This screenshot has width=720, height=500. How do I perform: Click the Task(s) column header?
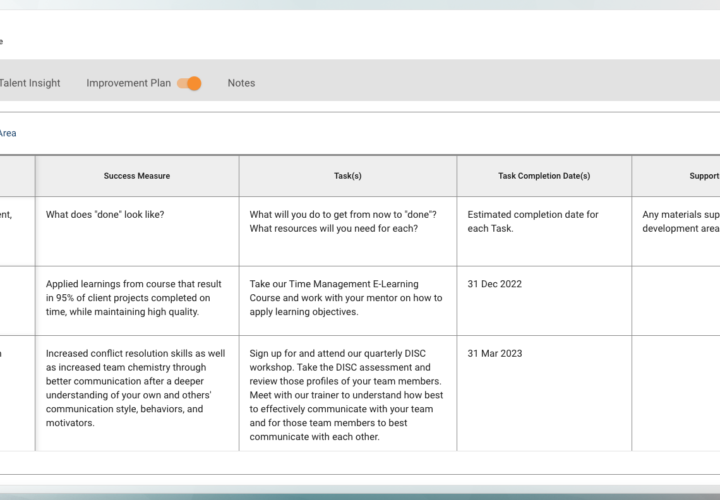(x=348, y=176)
